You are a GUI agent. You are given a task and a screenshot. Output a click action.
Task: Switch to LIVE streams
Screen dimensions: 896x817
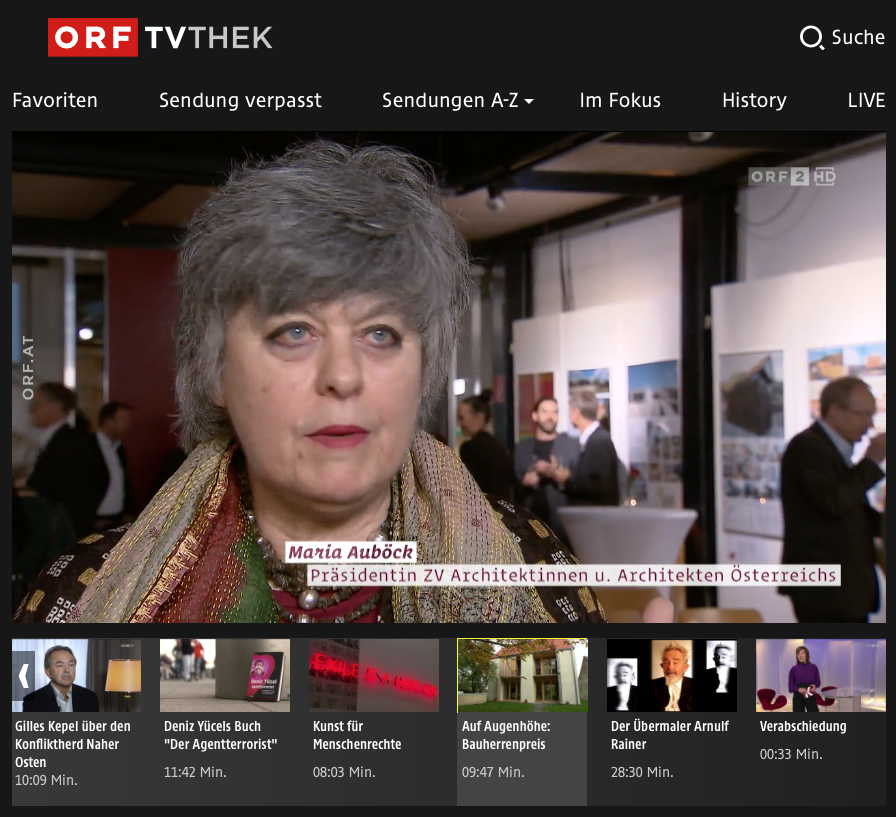866,100
